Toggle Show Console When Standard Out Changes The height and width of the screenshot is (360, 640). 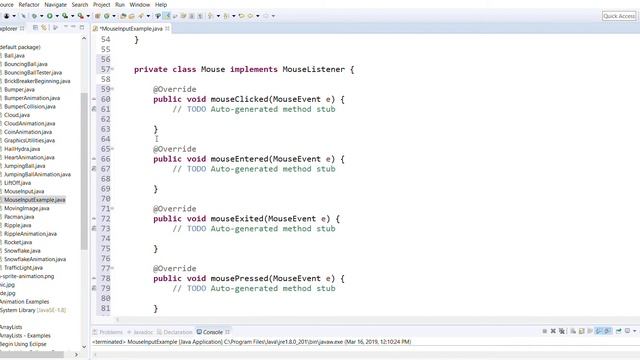pyautogui.click(x=598, y=331)
